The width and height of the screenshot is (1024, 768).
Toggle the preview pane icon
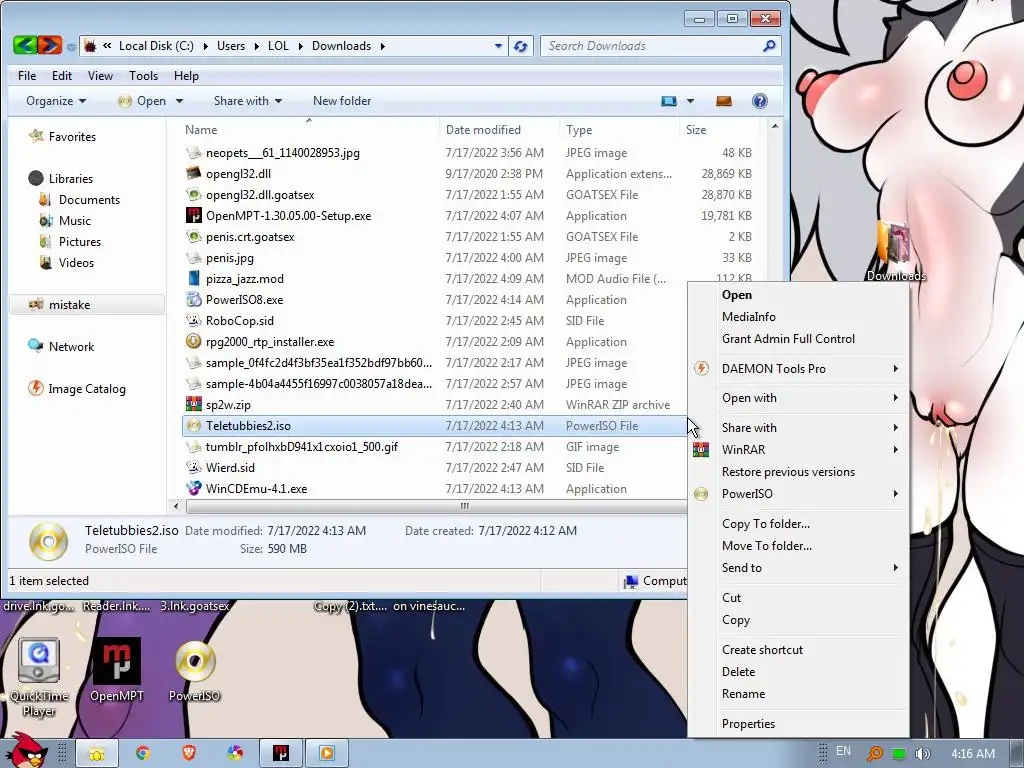(724, 101)
